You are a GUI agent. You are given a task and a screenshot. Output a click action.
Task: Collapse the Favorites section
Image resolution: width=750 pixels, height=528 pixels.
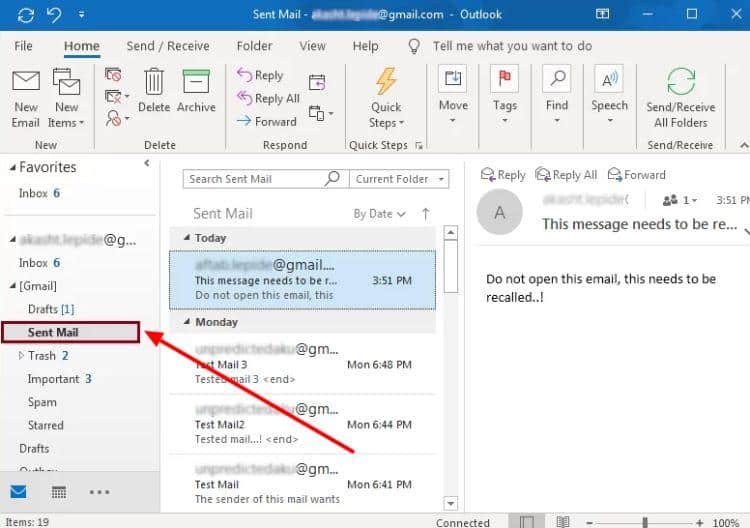pyautogui.click(x=12, y=167)
